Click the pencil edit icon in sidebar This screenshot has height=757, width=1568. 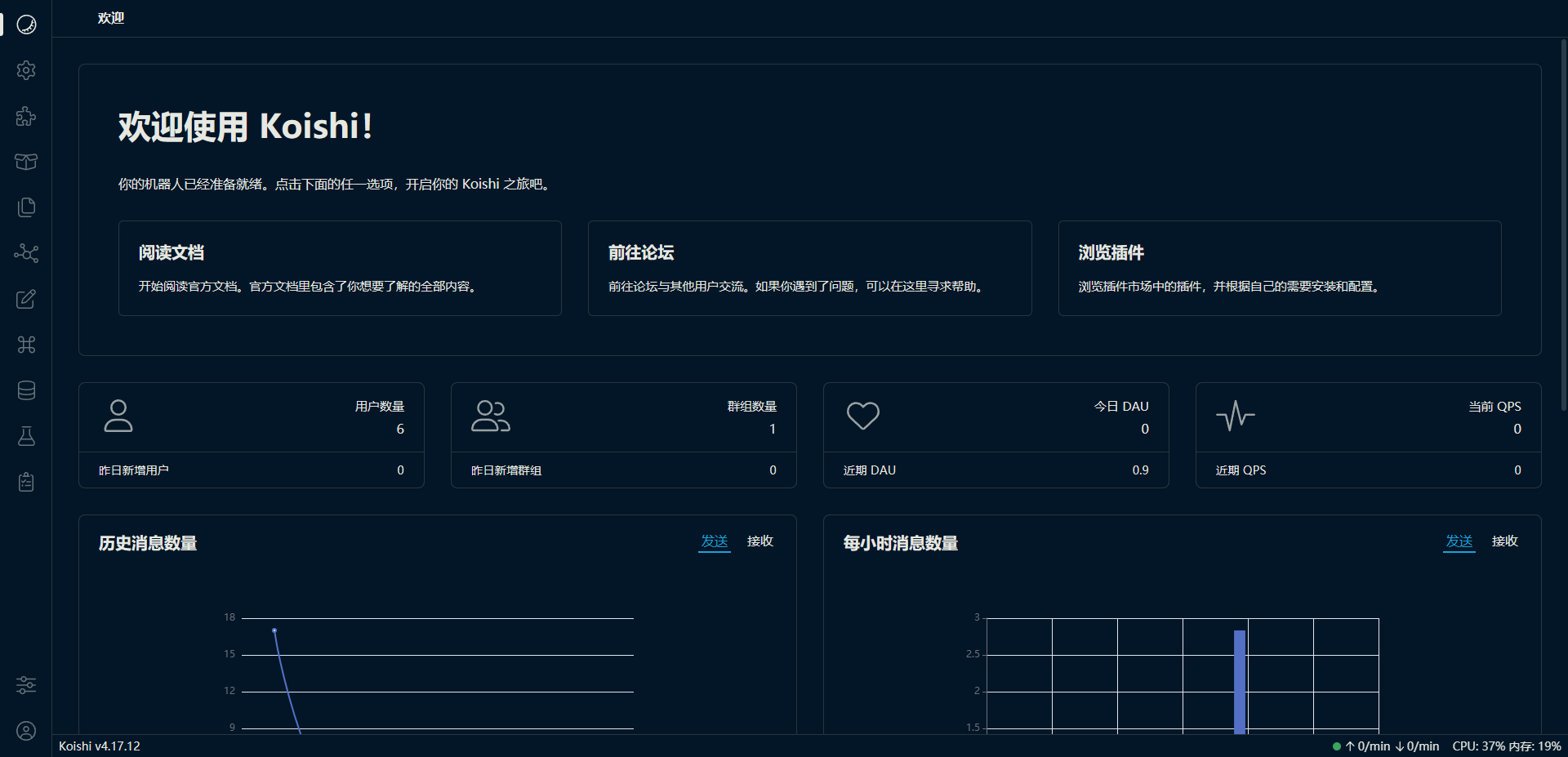tap(26, 299)
